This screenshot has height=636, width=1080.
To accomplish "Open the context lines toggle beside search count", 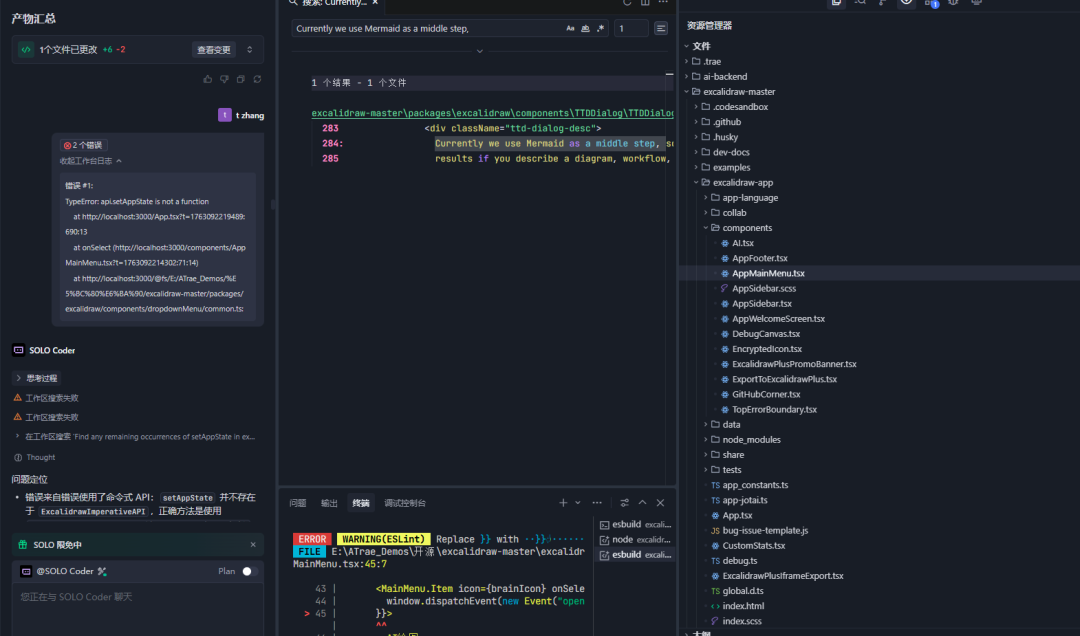I will (661, 28).
